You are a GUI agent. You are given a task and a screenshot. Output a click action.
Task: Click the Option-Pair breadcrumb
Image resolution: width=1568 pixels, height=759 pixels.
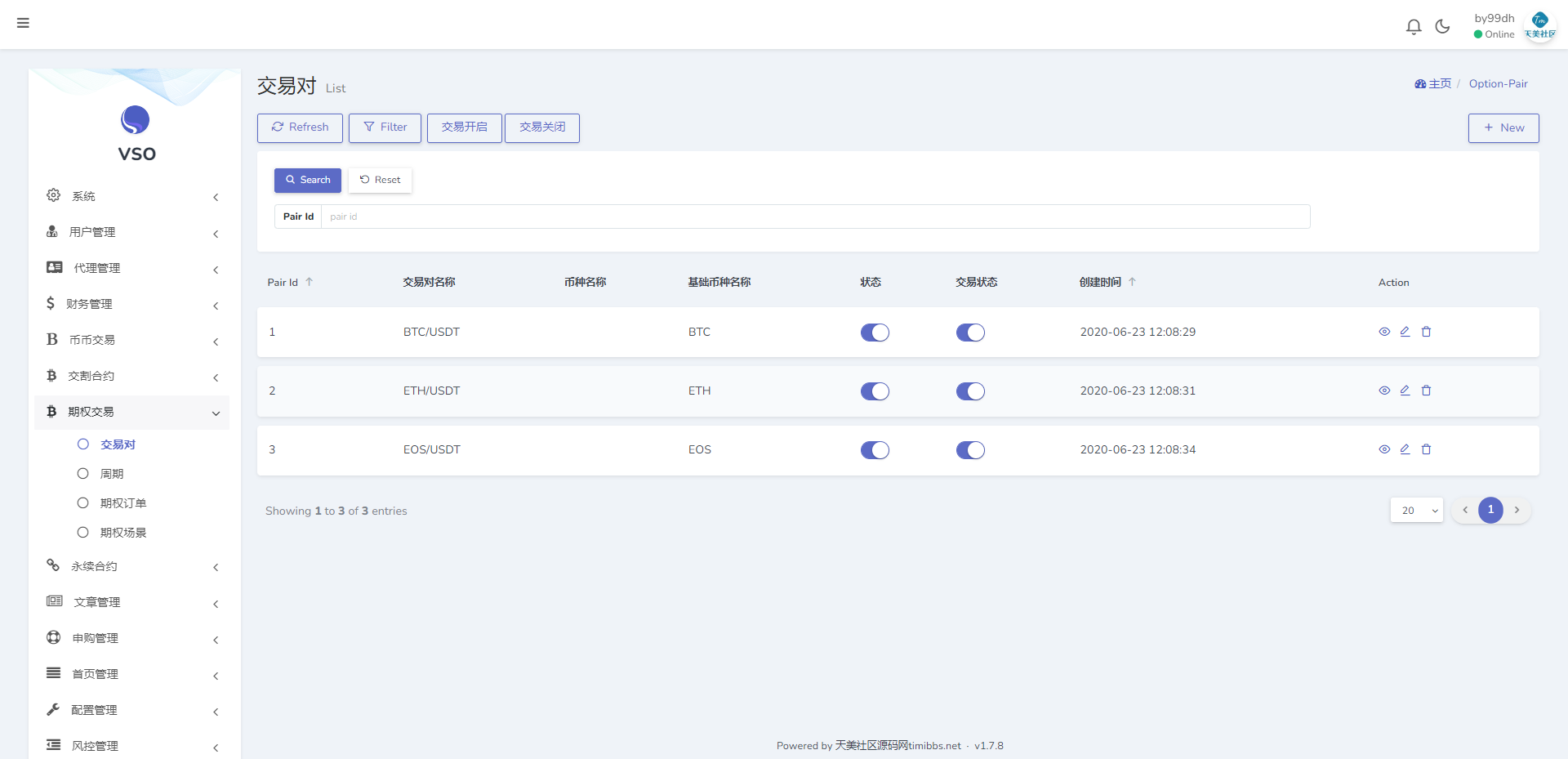(x=1498, y=83)
